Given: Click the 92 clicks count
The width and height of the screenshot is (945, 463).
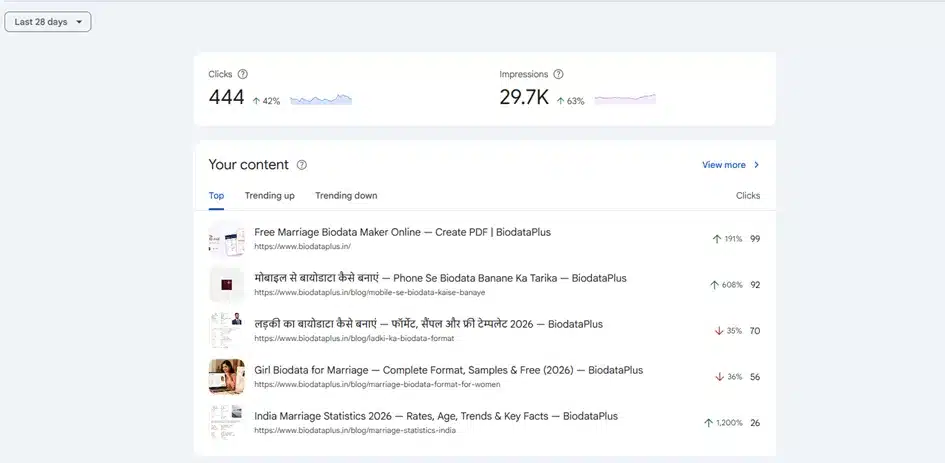Looking at the screenshot, I should (x=755, y=285).
